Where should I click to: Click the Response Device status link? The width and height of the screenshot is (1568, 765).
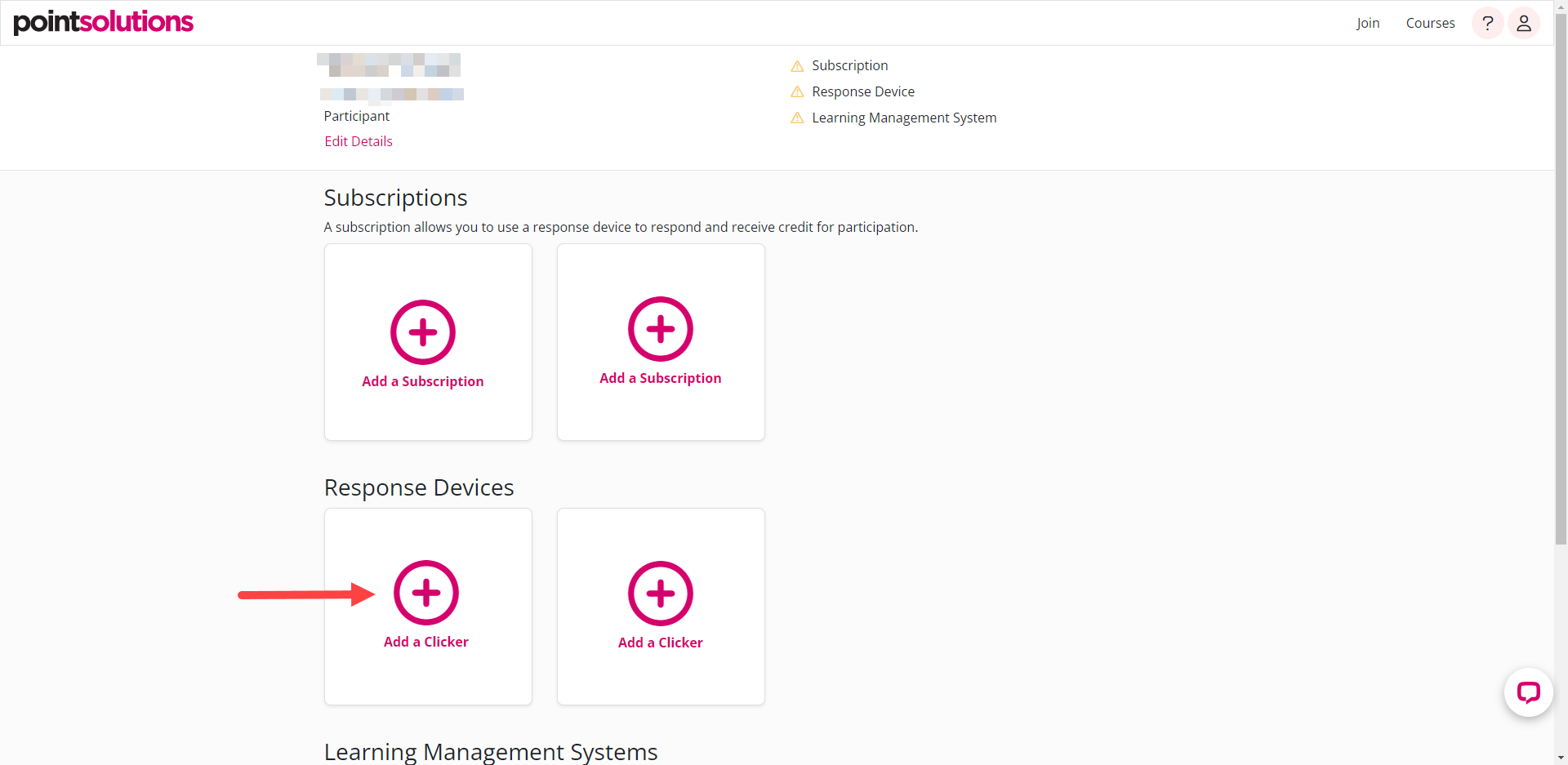point(862,91)
